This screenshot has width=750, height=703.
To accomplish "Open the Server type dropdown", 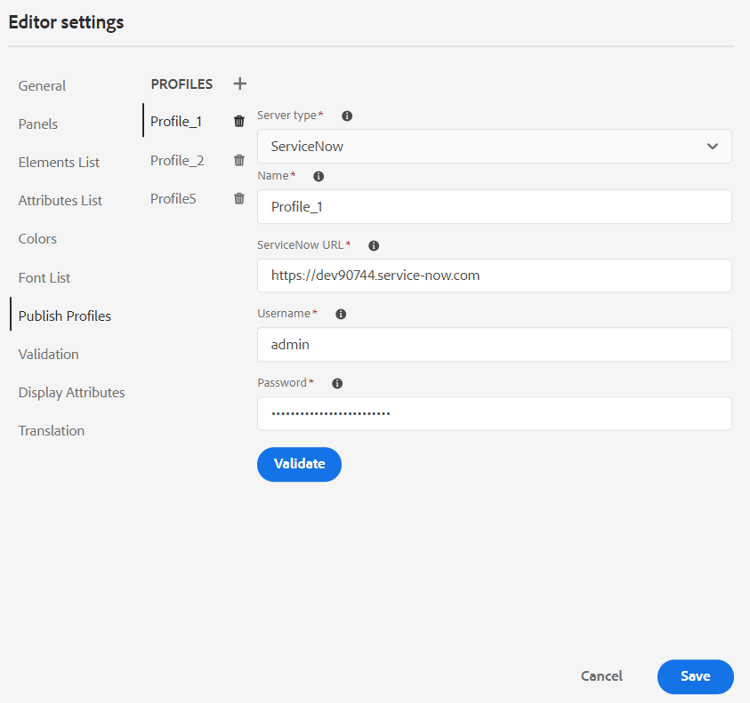I will click(494, 146).
